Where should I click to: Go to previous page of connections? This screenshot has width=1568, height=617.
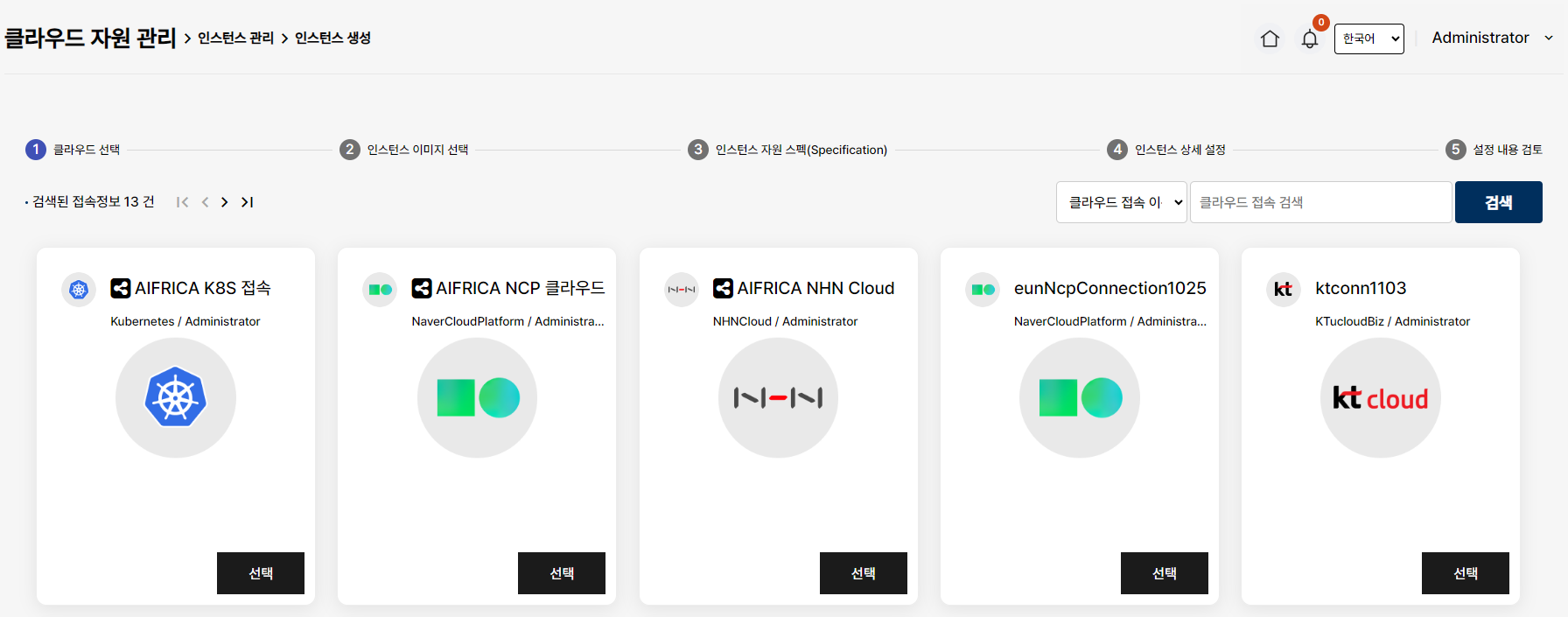coord(205,202)
